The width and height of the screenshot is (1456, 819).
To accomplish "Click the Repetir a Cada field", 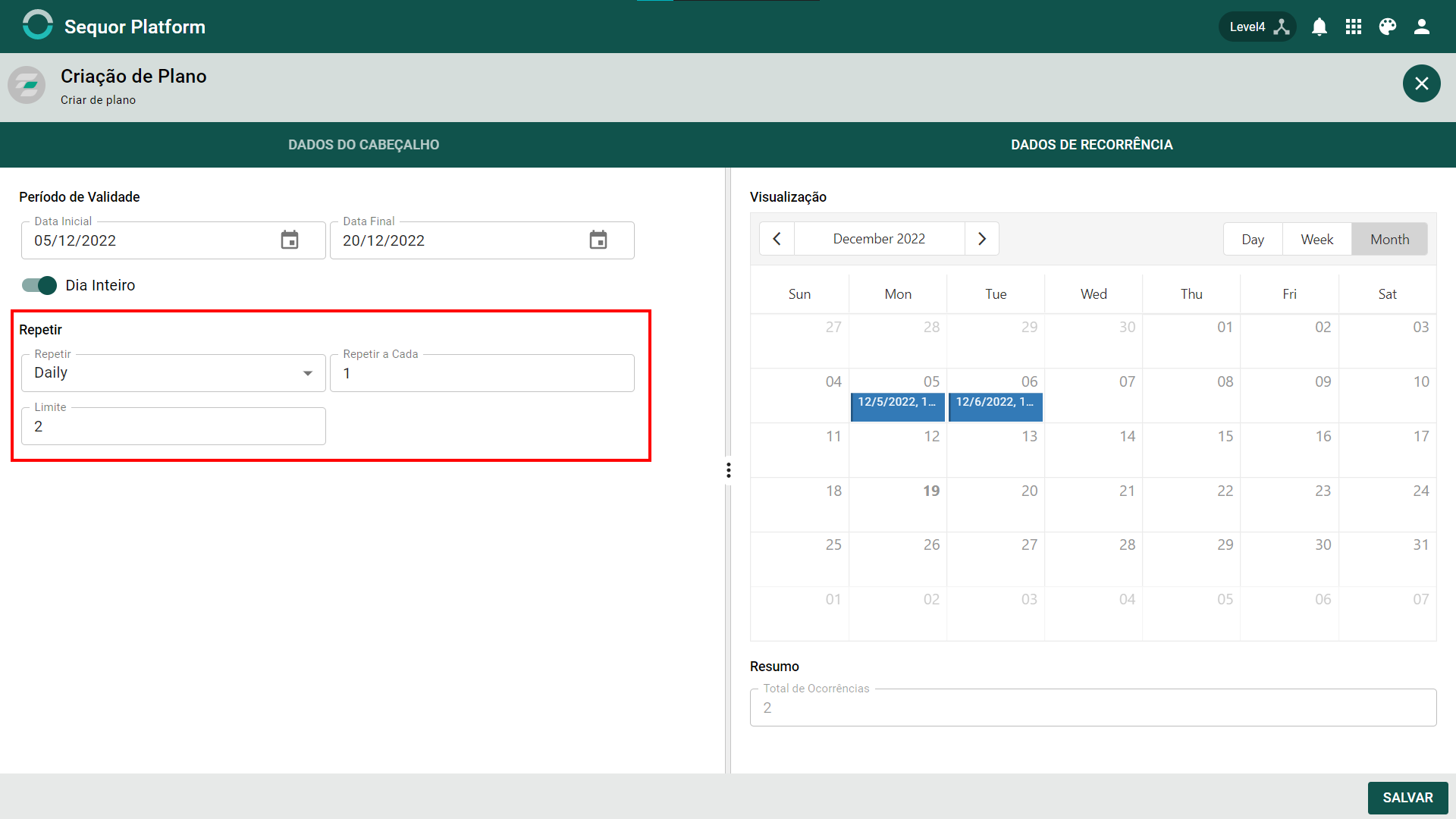I will tap(482, 373).
